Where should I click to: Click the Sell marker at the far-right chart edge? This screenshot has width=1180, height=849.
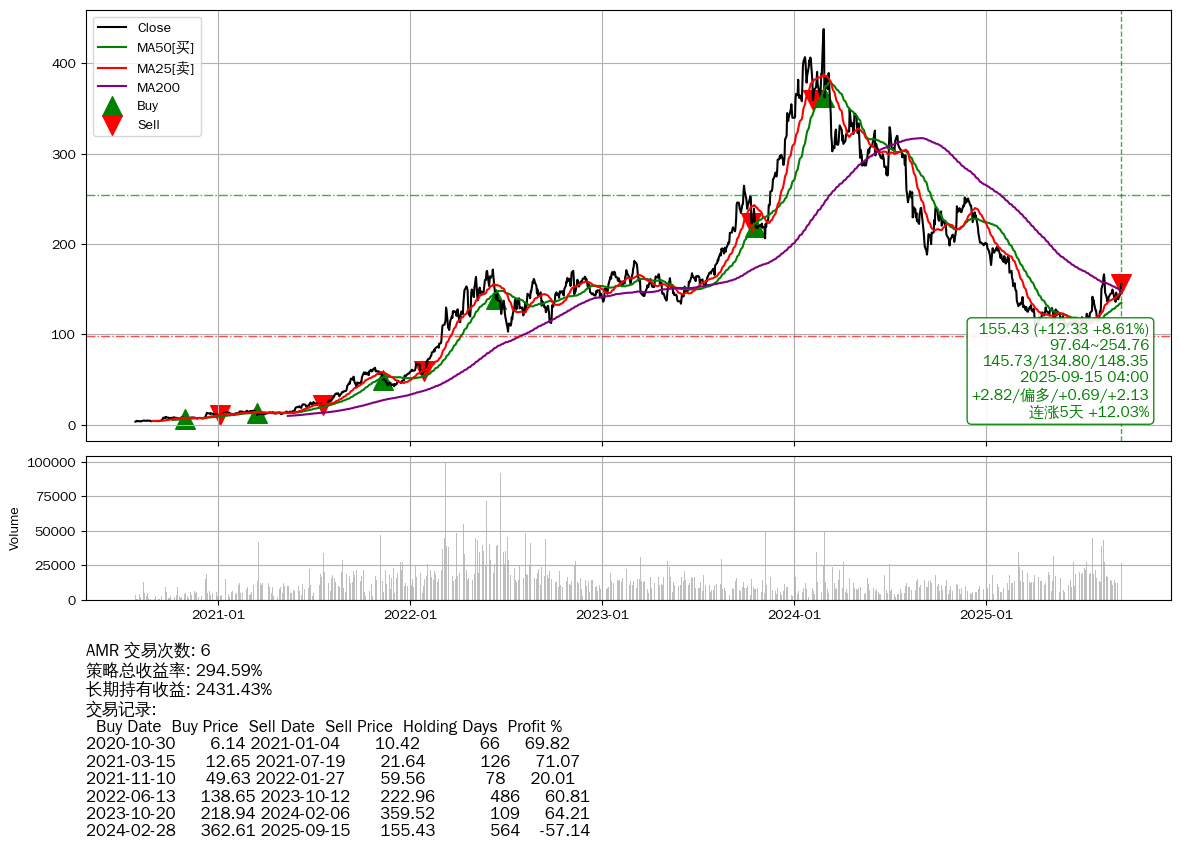1121,284
